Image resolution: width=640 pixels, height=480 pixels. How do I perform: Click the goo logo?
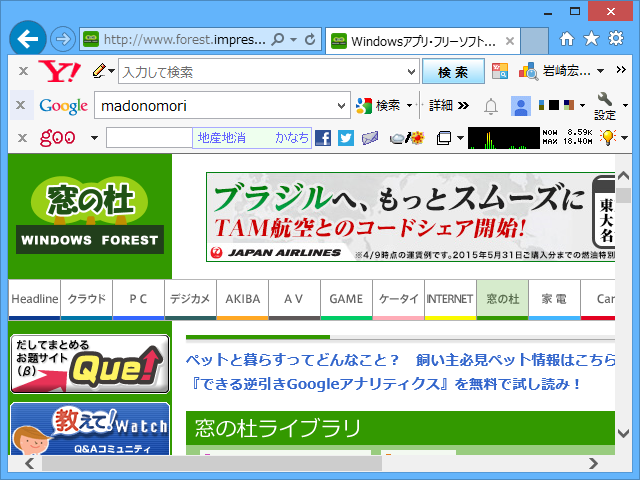tap(58, 138)
